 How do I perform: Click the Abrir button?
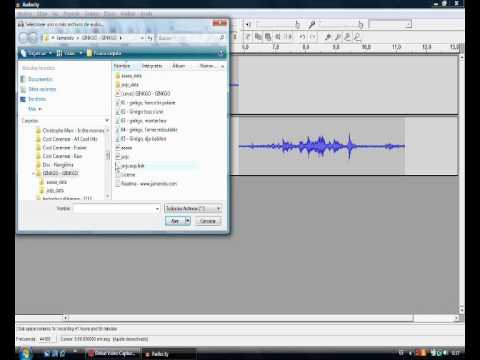tap(175, 221)
